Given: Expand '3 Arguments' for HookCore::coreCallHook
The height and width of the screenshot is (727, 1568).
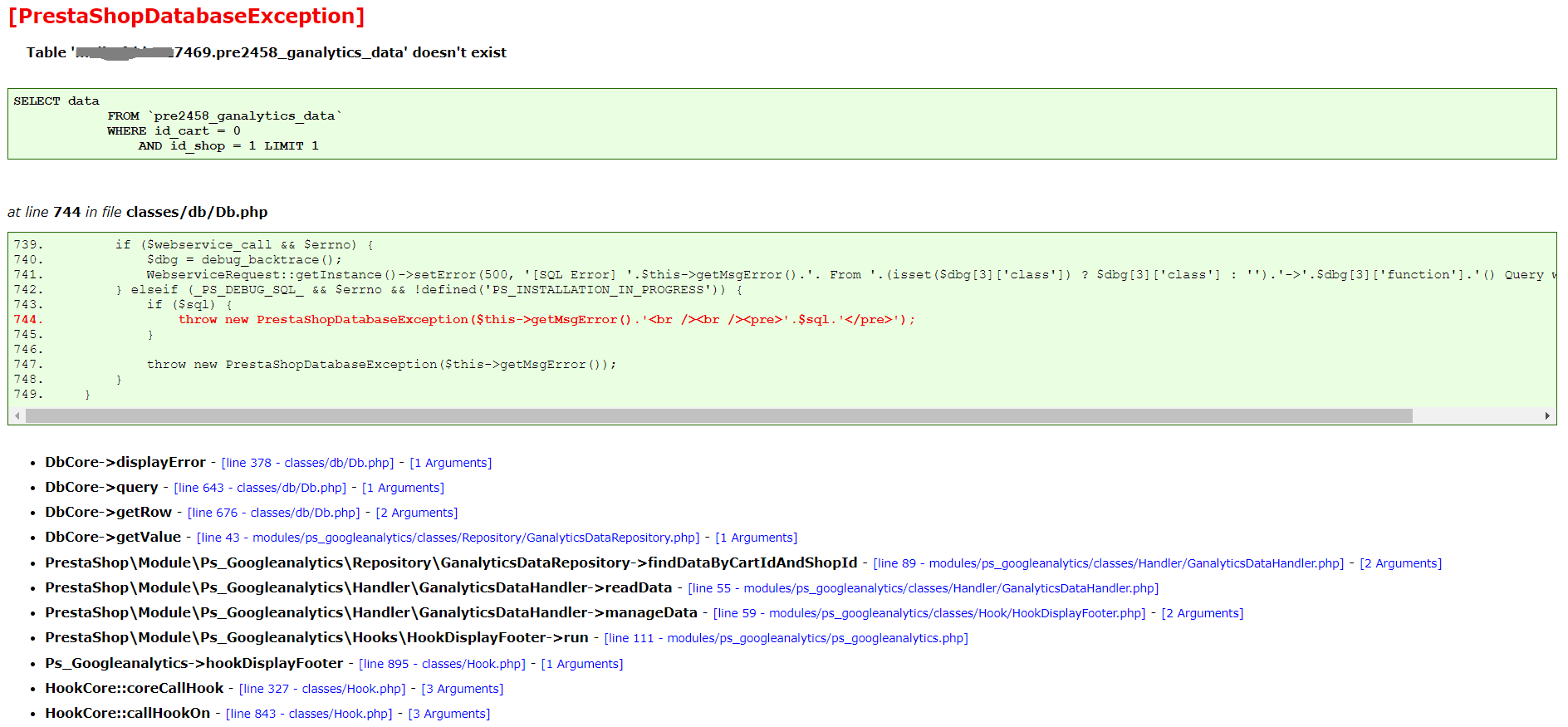Looking at the screenshot, I should [463, 689].
